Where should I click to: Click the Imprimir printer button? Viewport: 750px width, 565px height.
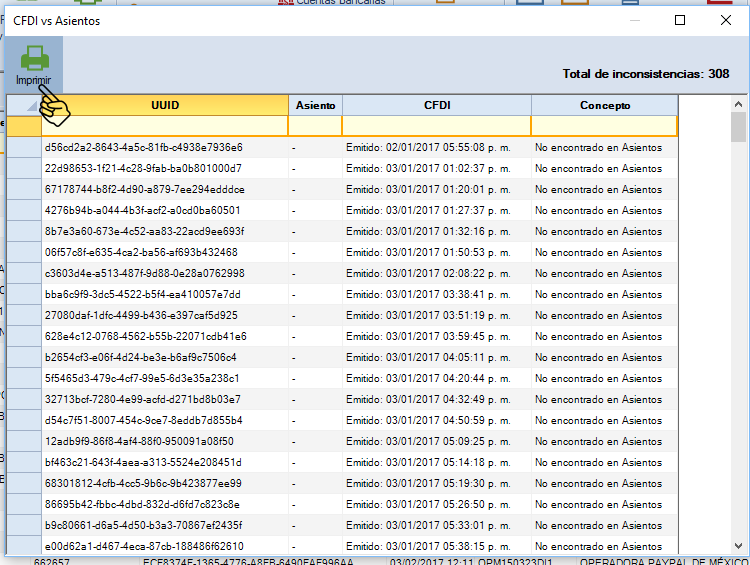coord(33,65)
